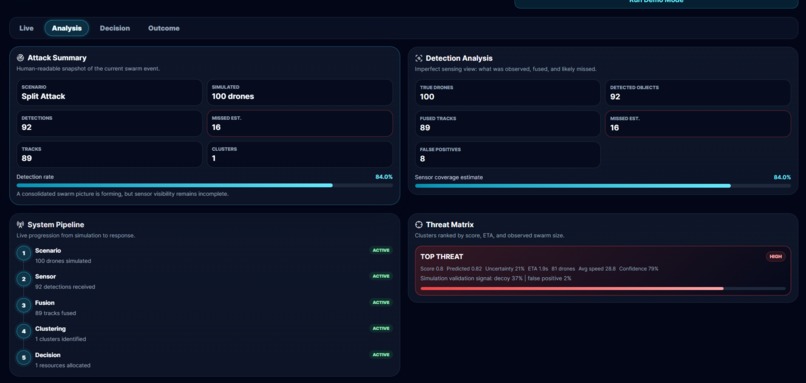Image resolution: width=806 pixels, height=383 pixels.
Task: Click the Sensor coverage estimate bar
Action: (x=603, y=186)
